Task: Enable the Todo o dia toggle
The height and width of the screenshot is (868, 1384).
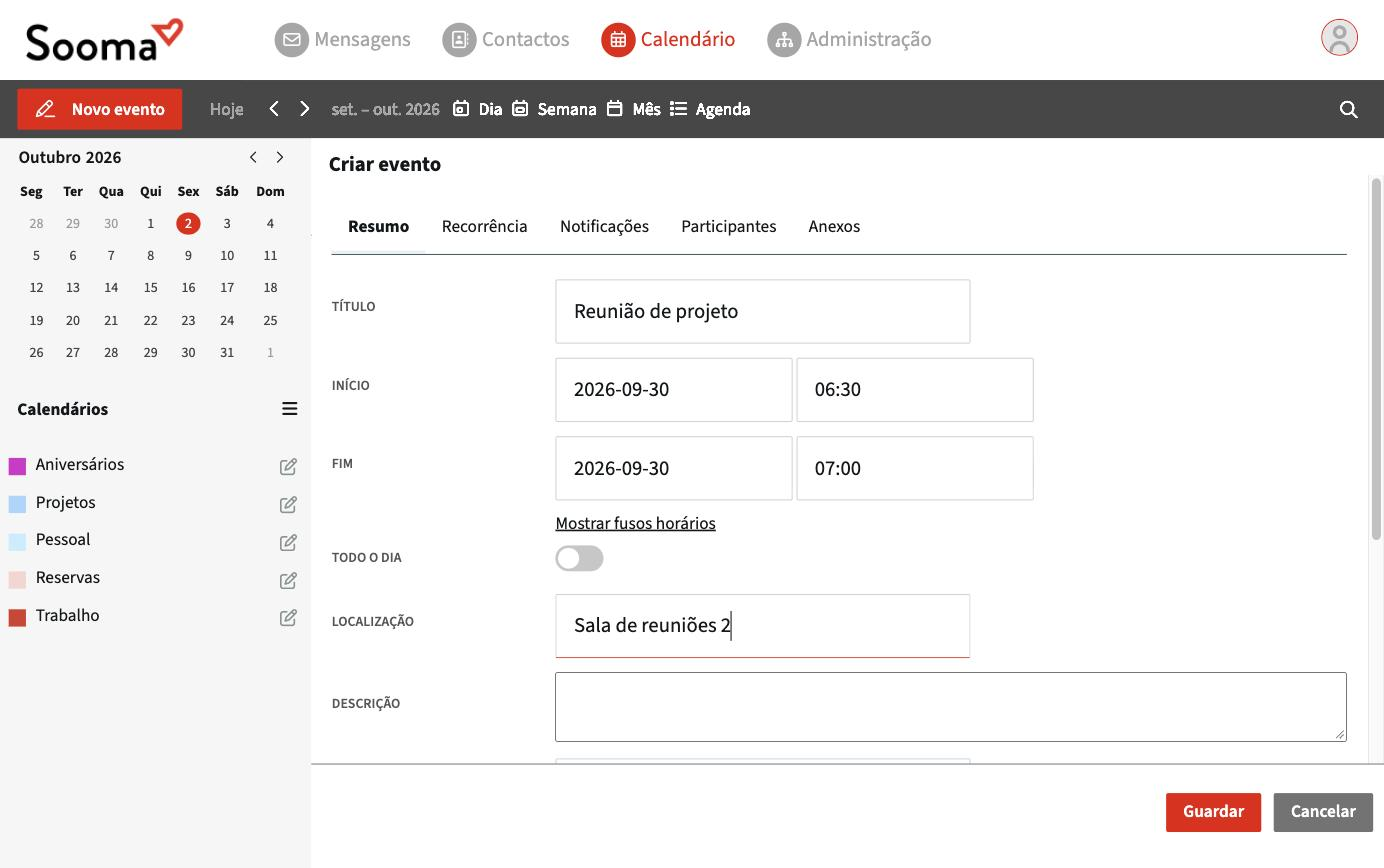Action: pos(579,558)
